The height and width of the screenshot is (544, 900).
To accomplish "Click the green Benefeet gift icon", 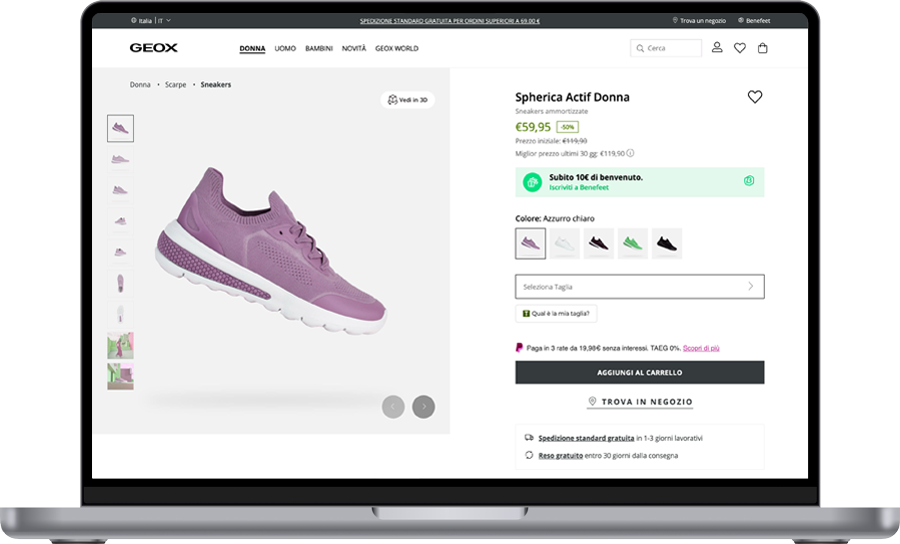I will click(532, 182).
